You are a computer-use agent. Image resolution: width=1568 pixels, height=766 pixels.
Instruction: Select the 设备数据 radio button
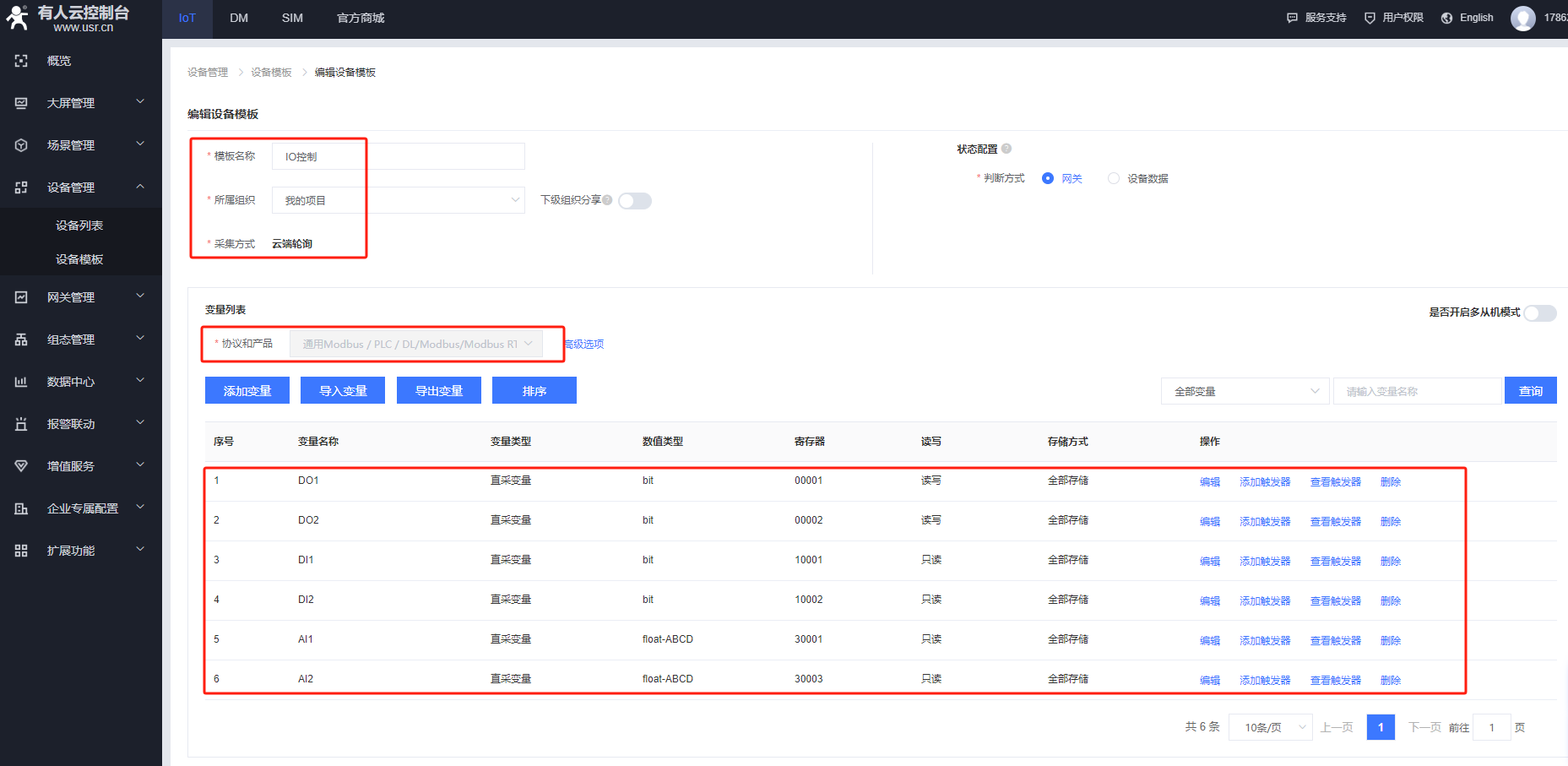pos(1114,178)
